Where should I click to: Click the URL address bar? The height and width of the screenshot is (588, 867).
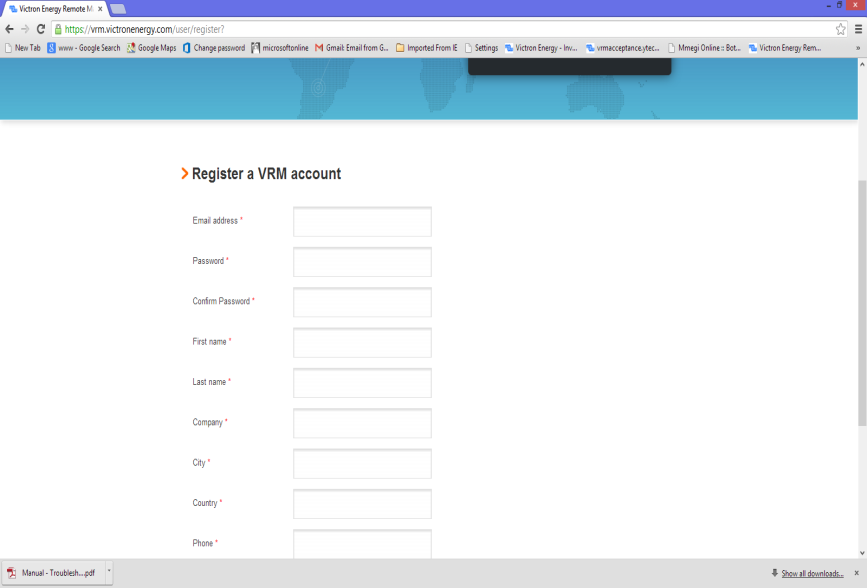point(440,29)
